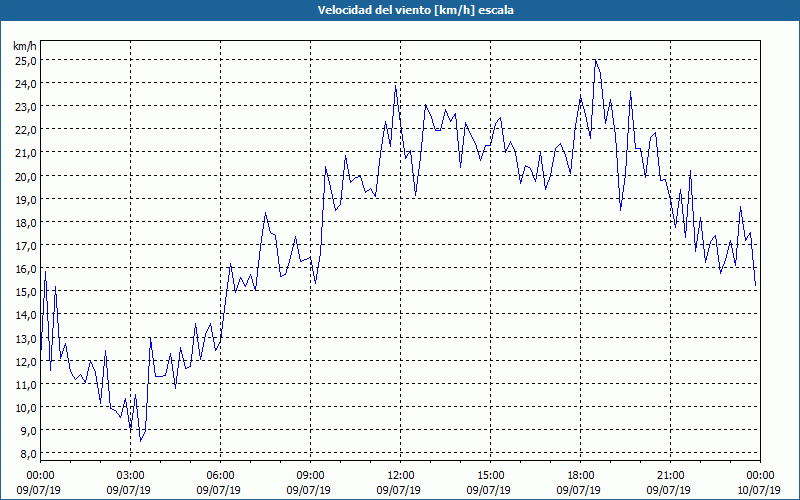Click the 9,0 axis value
Viewport: 800px width, 500px height.
pos(28,431)
